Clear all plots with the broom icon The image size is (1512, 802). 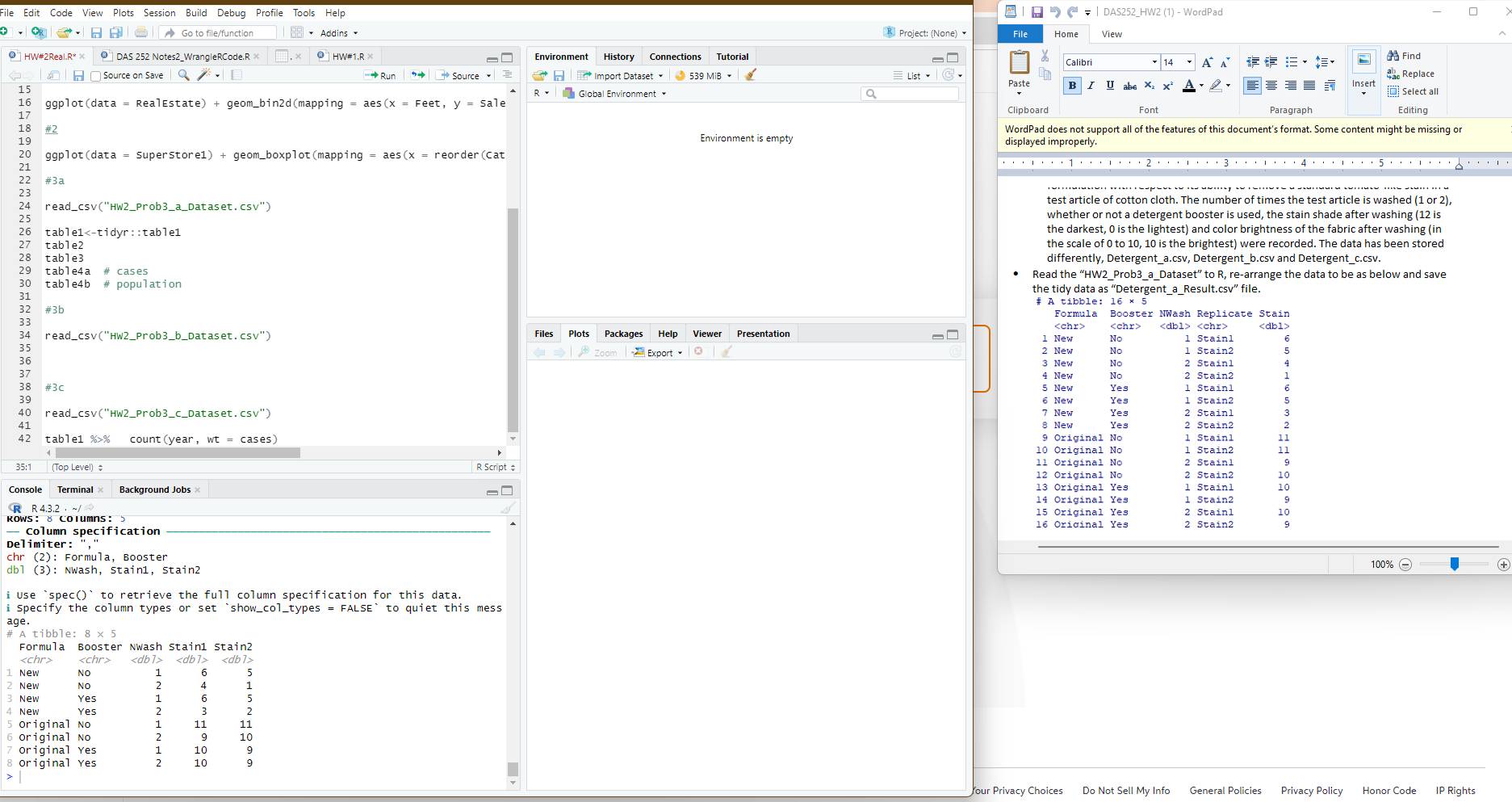click(x=726, y=352)
